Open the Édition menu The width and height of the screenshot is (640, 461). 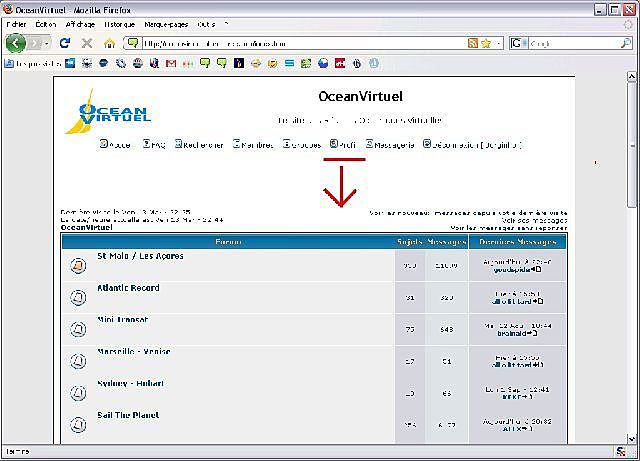tap(45, 24)
